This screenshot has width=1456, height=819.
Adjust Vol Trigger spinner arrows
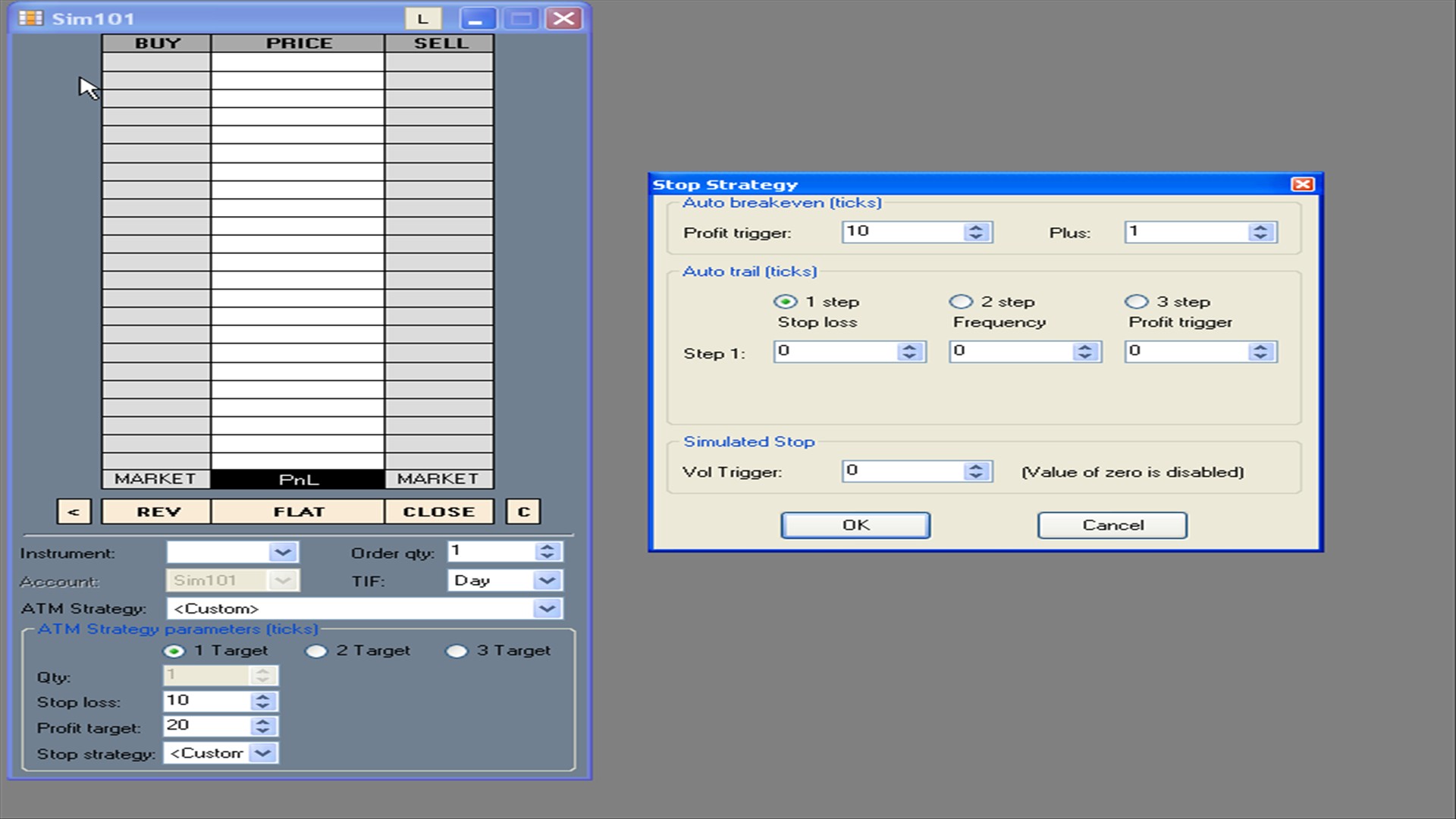976,472
